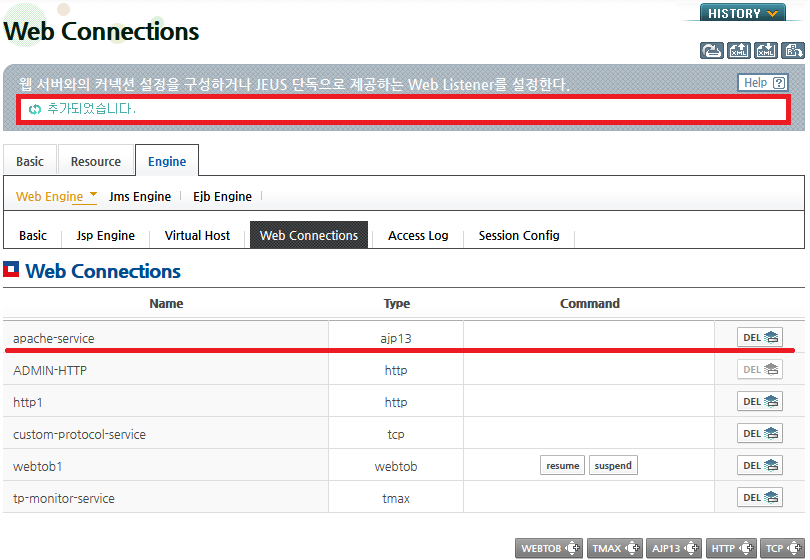The image size is (810, 560).
Task: Click the XML download icon in top toolbar
Action: pos(766,51)
